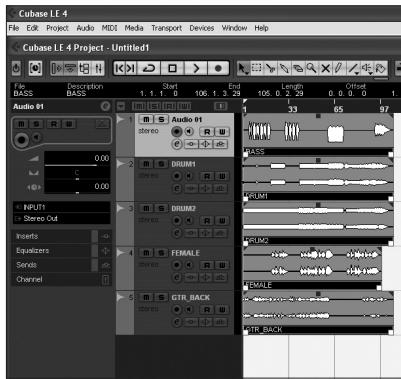Image resolution: width=401 pixels, height=379 pixels.
Task: Mute the Audio 01 track
Action: tap(146, 119)
